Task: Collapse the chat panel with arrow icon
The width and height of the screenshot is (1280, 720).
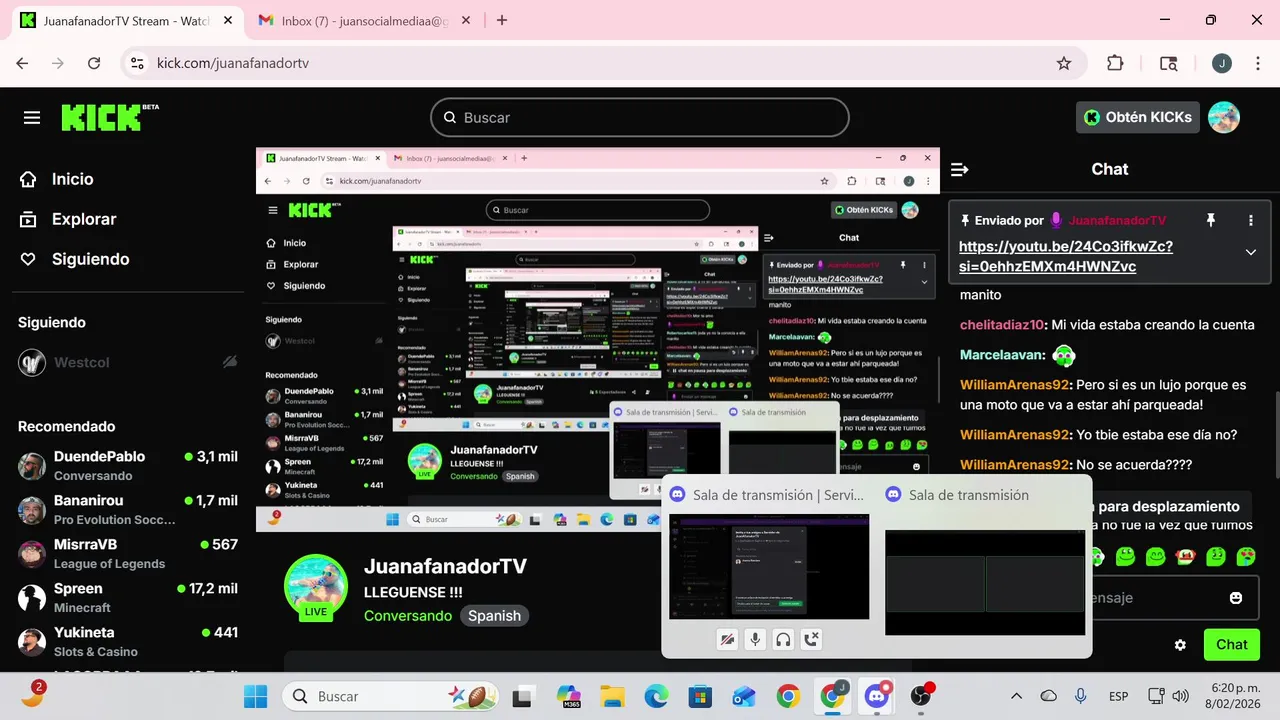Action: click(x=960, y=169)
